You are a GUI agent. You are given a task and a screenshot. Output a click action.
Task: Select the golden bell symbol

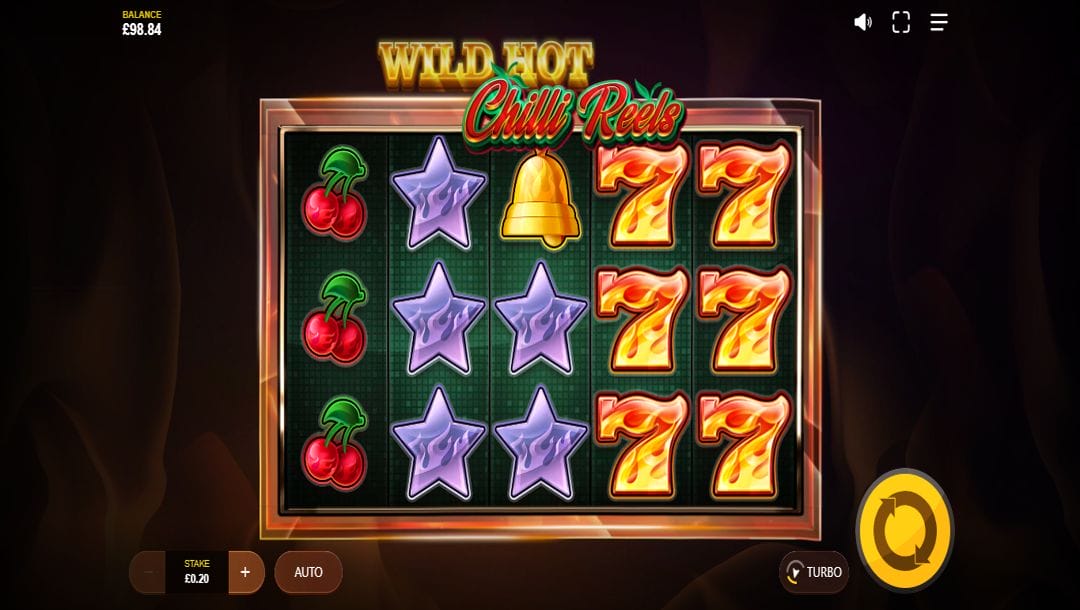(x=541, y=199)
